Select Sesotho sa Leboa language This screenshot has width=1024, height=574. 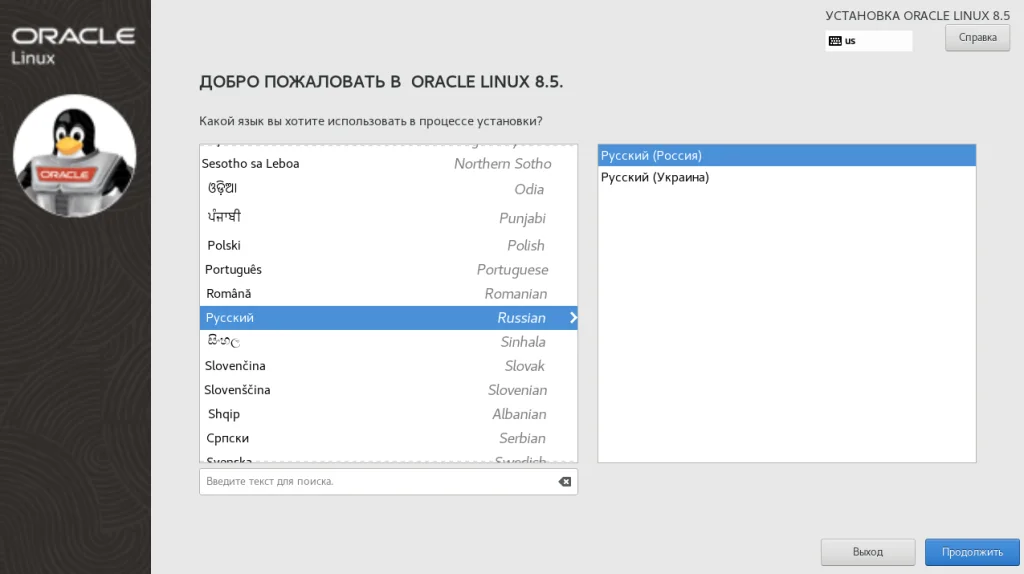pos(388,163)
